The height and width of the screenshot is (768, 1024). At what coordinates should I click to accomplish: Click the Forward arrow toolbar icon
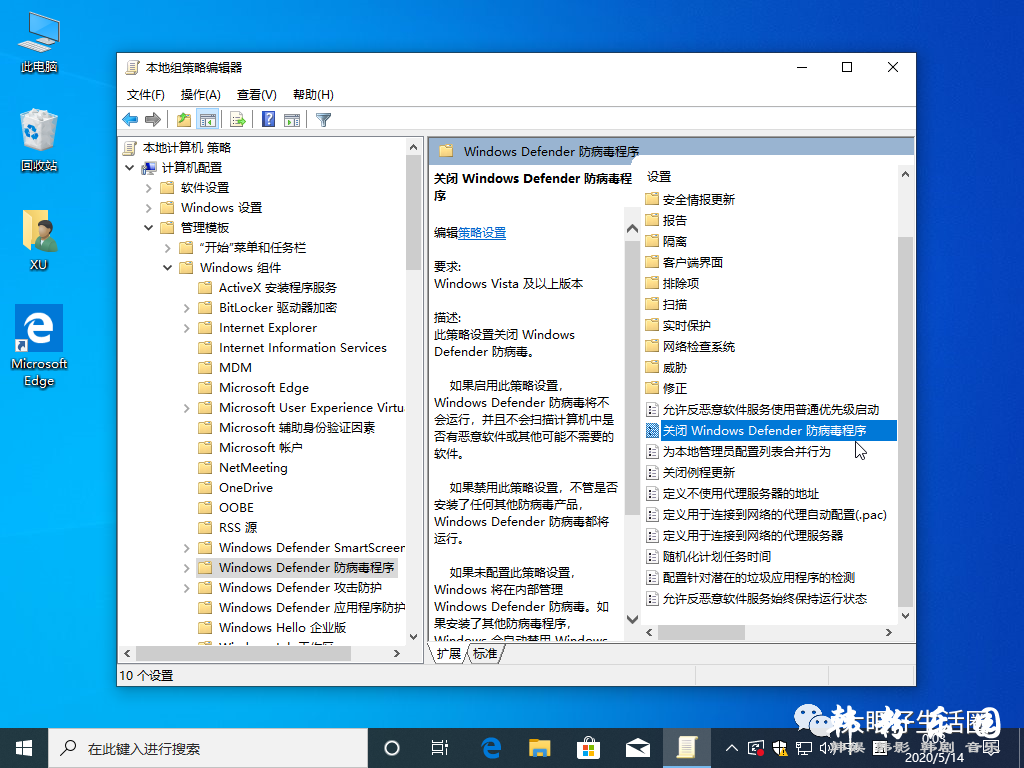(153, 120)
